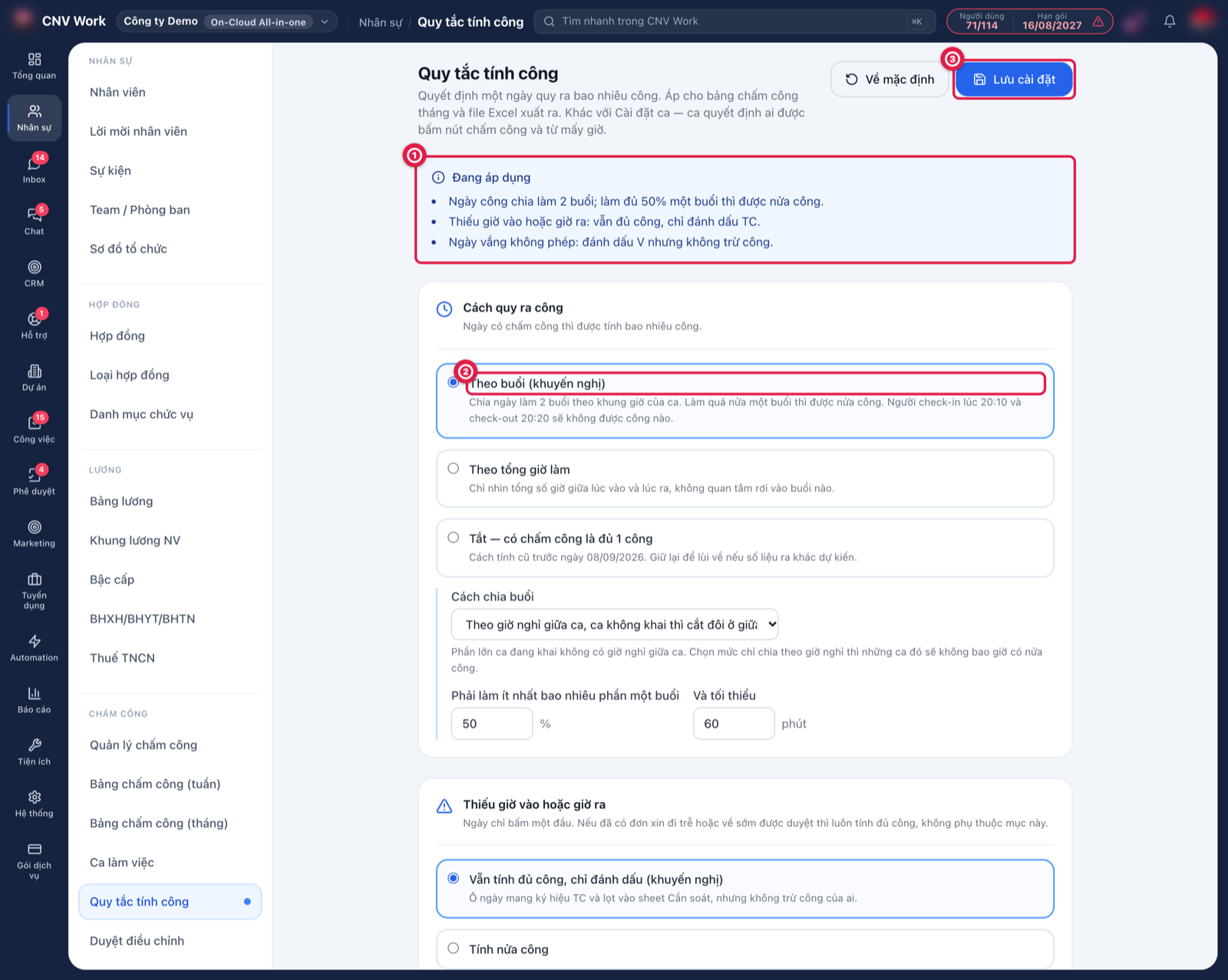The width and height of the screenshot is (1228, 980).
Task: Open the Cách chia buổi dropdown
Action: pos(615,625)
